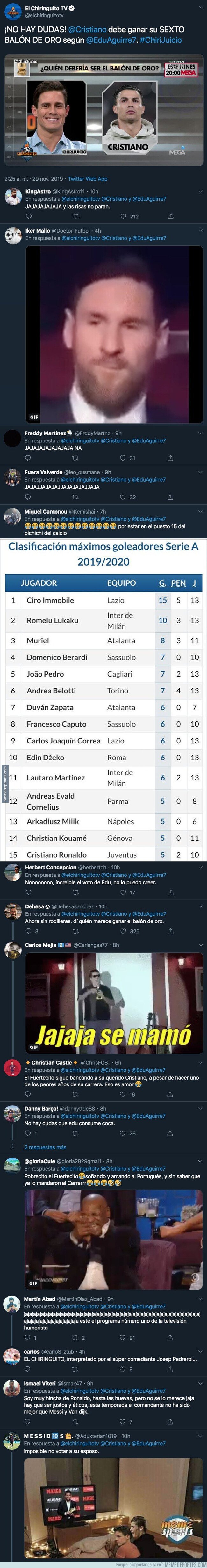Open @EduAguirre7 mention in main tweet
The height and width of the screenshot is (1568, 207).
coord(112,40)
